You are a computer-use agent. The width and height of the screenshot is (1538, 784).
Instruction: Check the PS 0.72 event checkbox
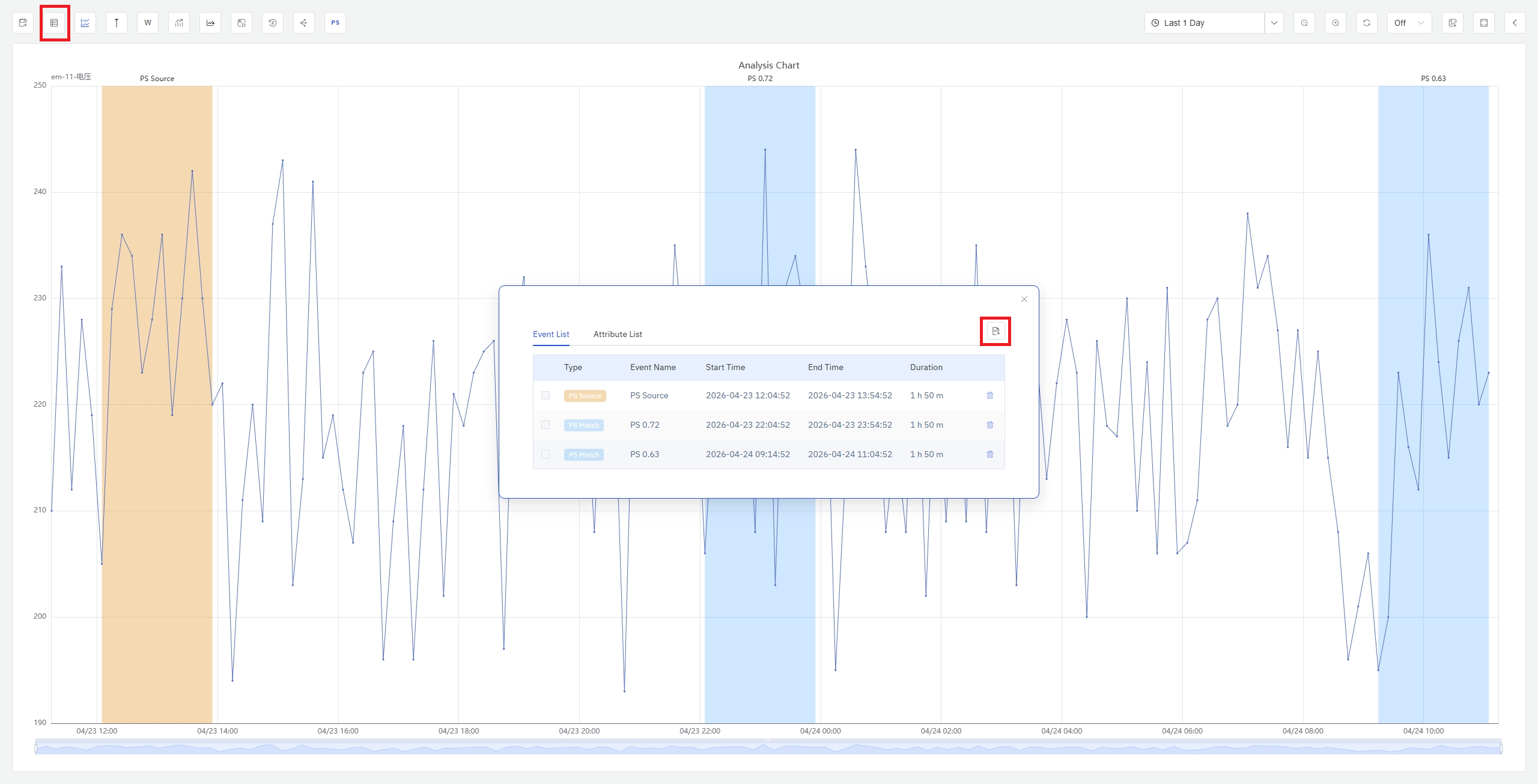546,425
